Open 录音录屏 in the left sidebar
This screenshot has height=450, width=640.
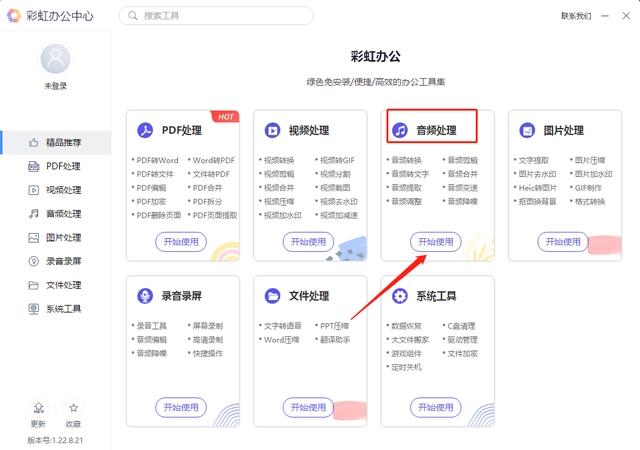click(56, 261)
